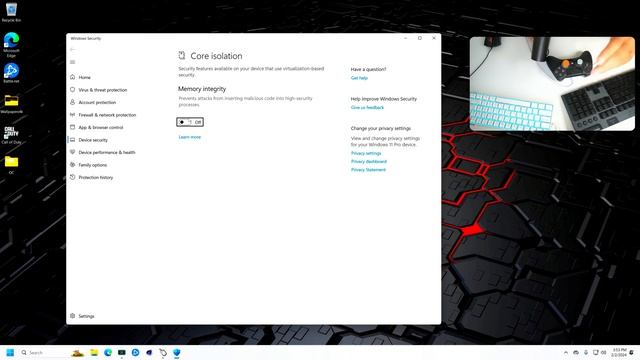Open the Get help link
Viewport: 640px width, 360px height.
coord(359,78)
